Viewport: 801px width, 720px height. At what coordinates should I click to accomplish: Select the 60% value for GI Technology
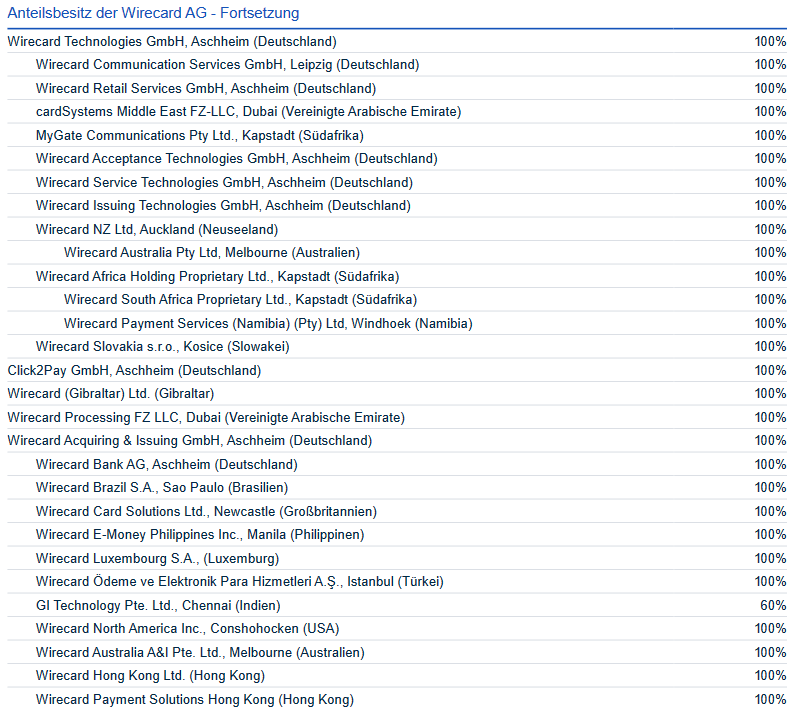coord(773,606)
